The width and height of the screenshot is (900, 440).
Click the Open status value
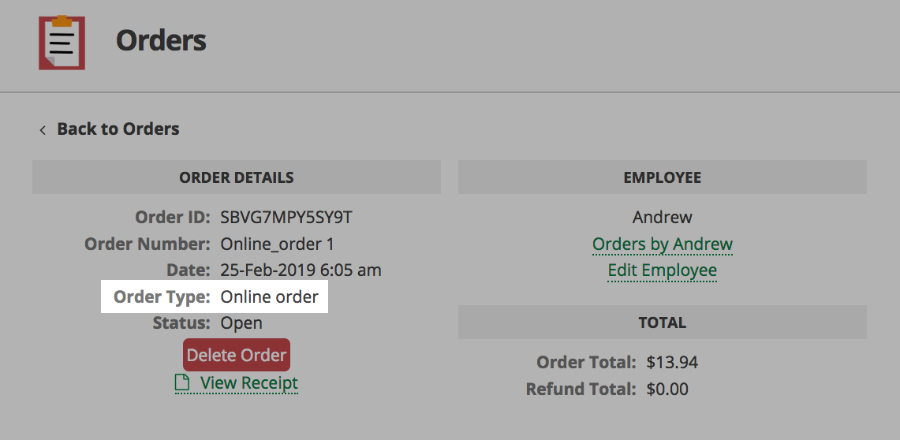click(241, 323)
